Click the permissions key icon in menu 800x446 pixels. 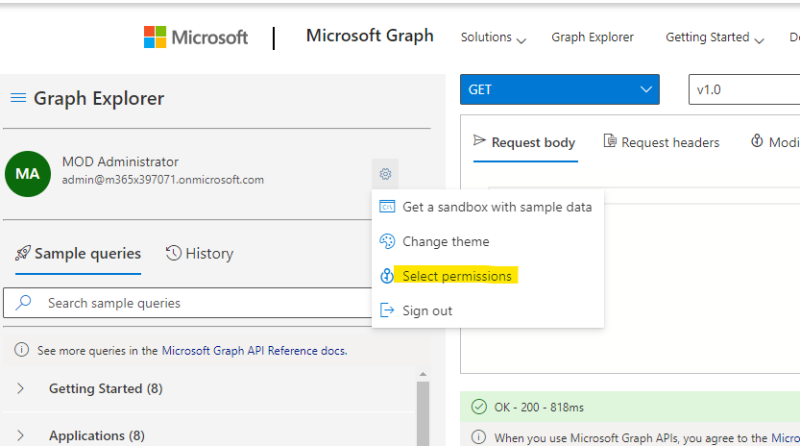(387, 276)
